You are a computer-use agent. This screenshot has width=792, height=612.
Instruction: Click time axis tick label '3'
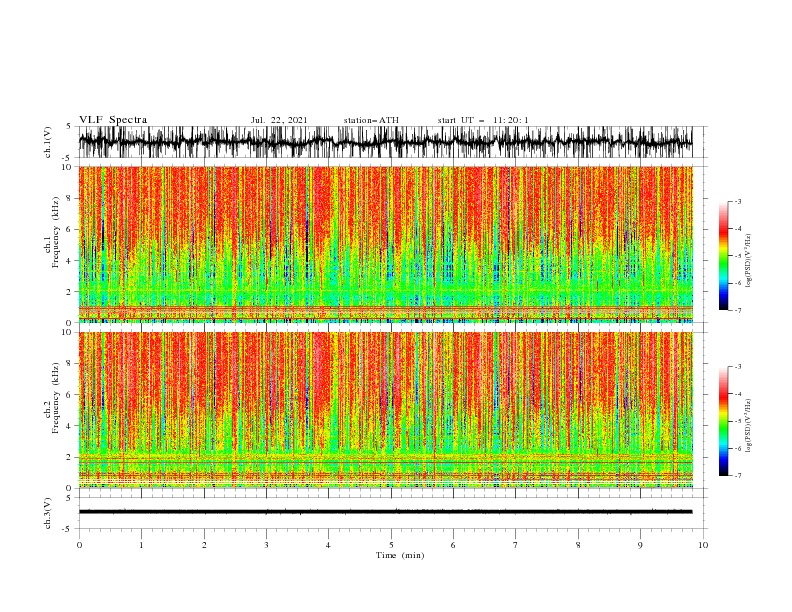point(266,545)
